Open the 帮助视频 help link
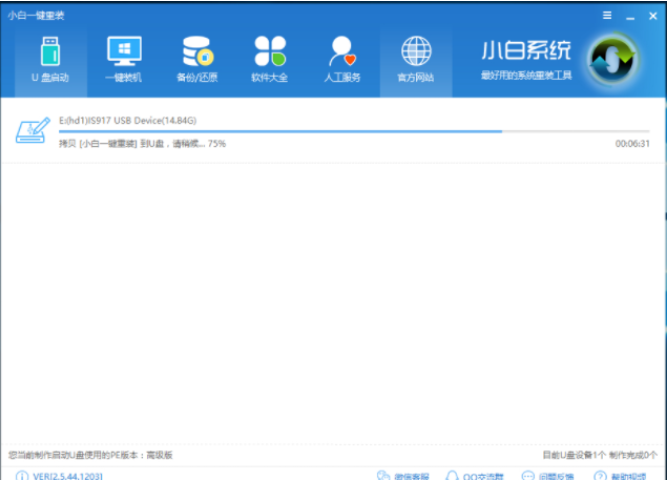 [x=620, y=476]
